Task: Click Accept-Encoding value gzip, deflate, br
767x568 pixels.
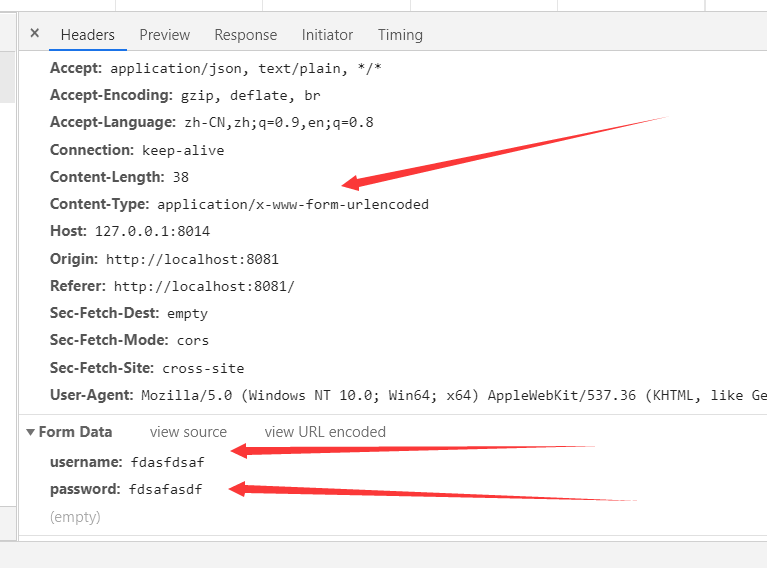Action: 250,95
